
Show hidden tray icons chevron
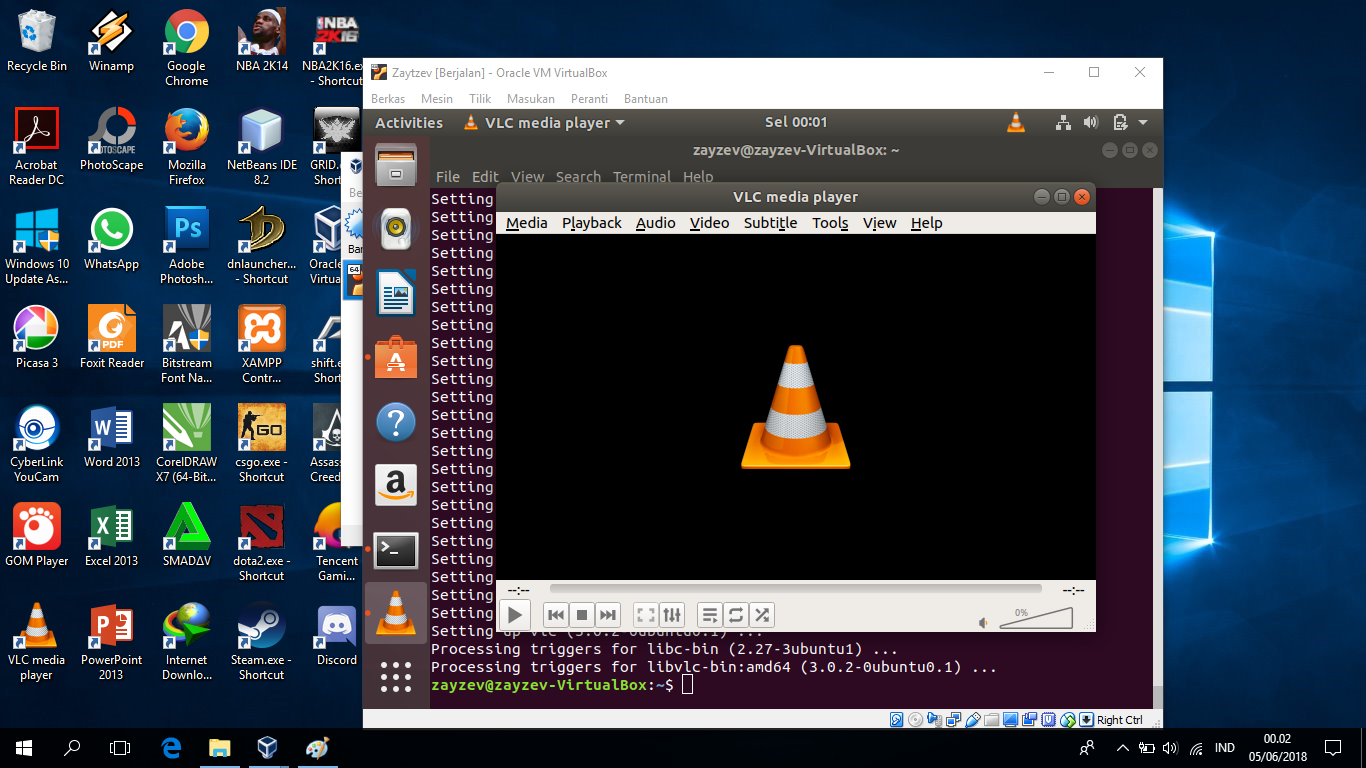(1122, 748)
